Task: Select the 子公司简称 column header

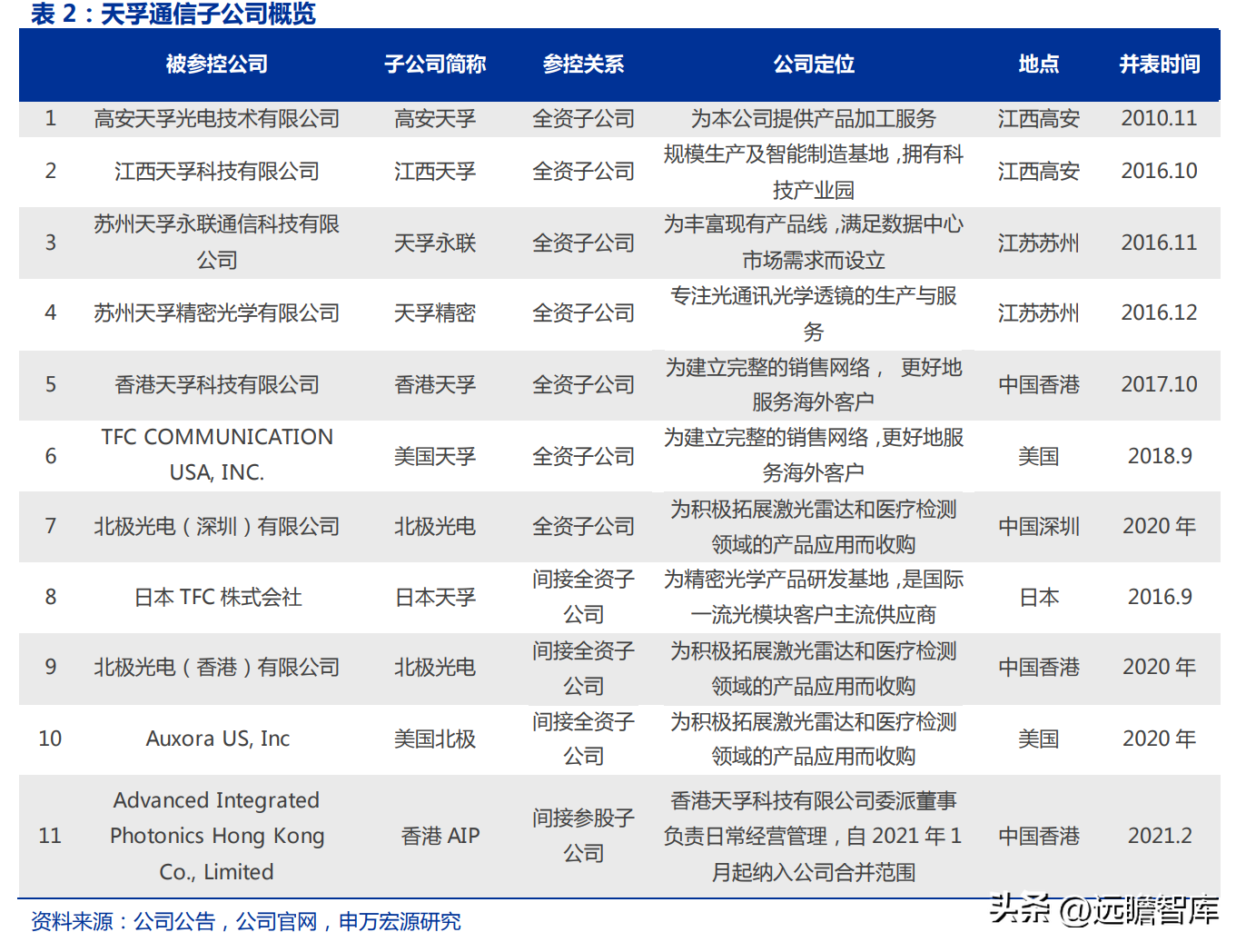Action: 435,64
